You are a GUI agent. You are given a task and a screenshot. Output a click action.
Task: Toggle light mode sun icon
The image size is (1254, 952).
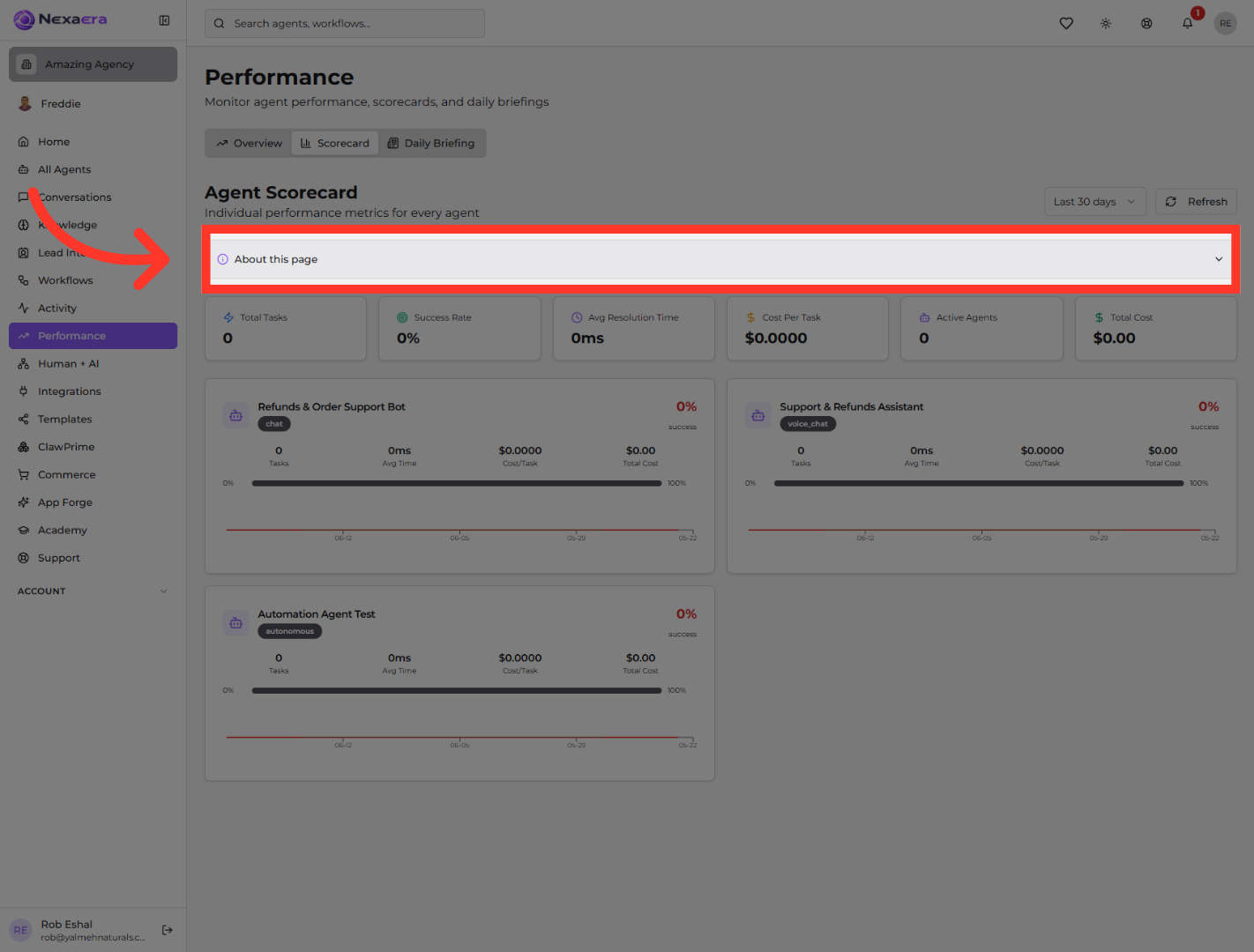click(1106, 24)
